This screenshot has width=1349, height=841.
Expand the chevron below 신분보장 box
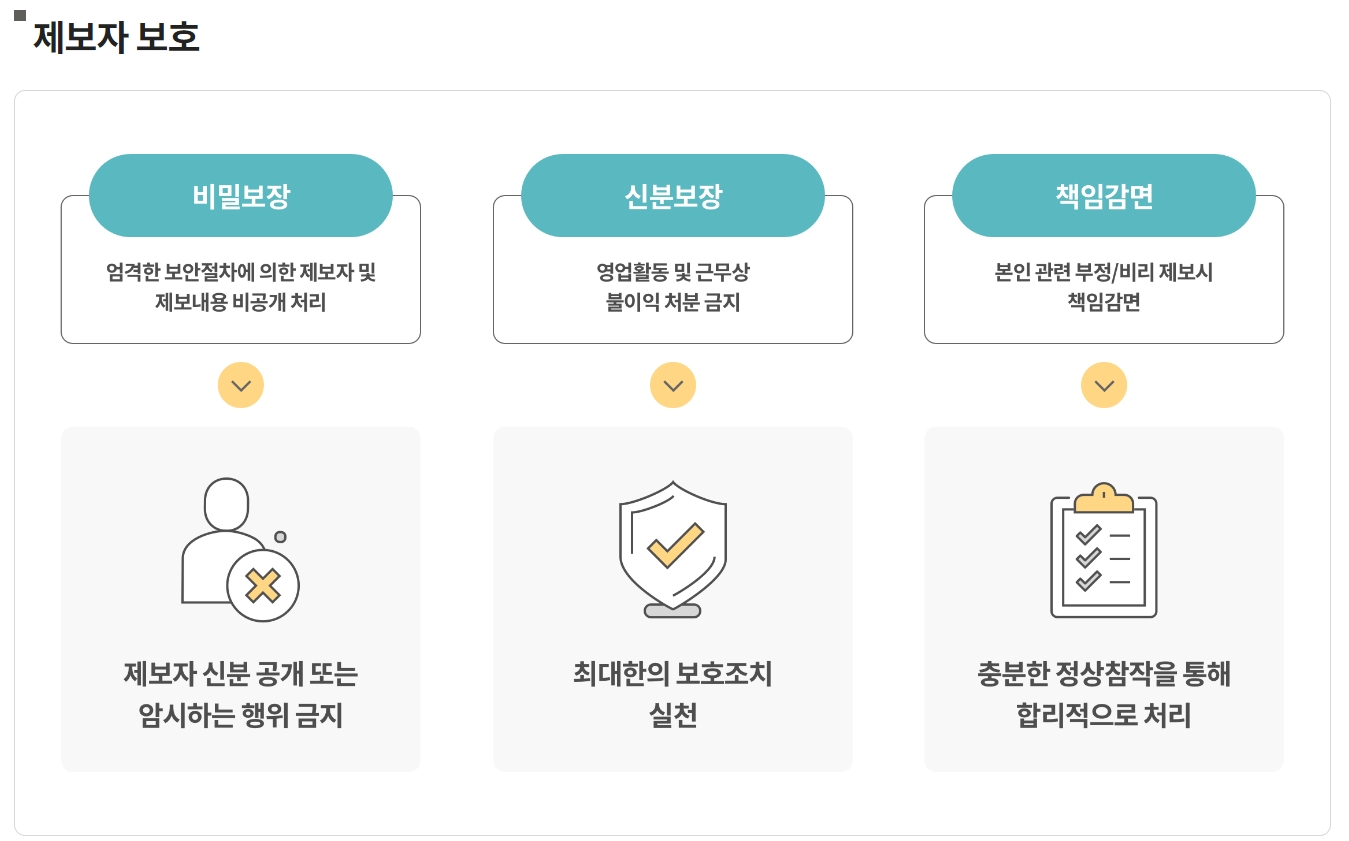tap(673, 385)
